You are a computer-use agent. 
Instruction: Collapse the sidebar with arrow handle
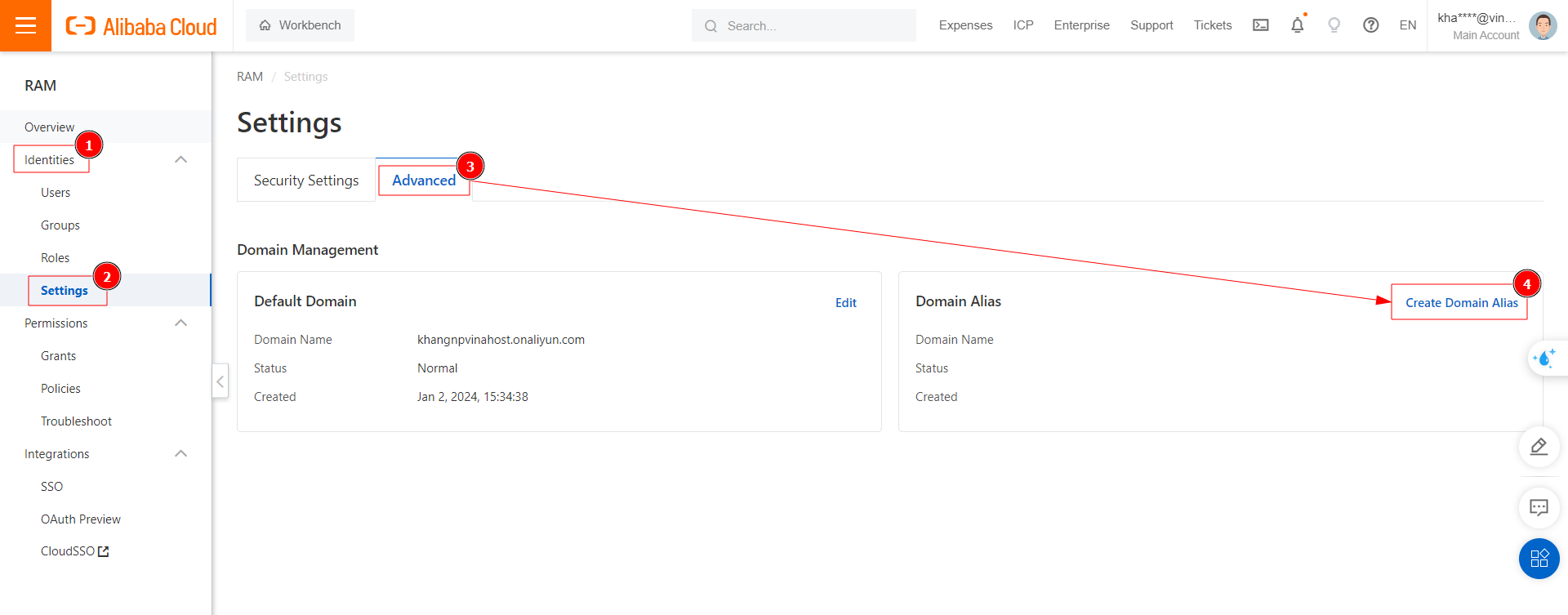220,381
